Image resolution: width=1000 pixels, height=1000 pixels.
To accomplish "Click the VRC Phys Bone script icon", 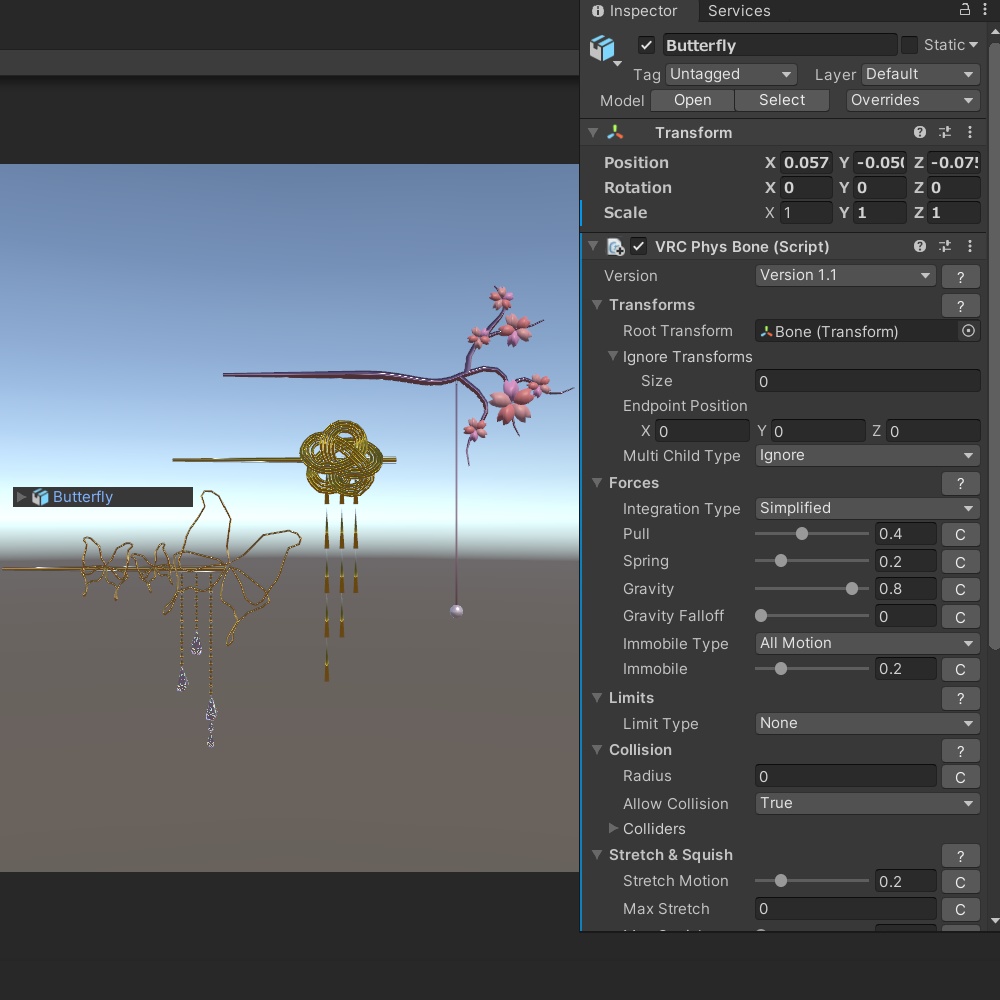I will click(615, 247).
